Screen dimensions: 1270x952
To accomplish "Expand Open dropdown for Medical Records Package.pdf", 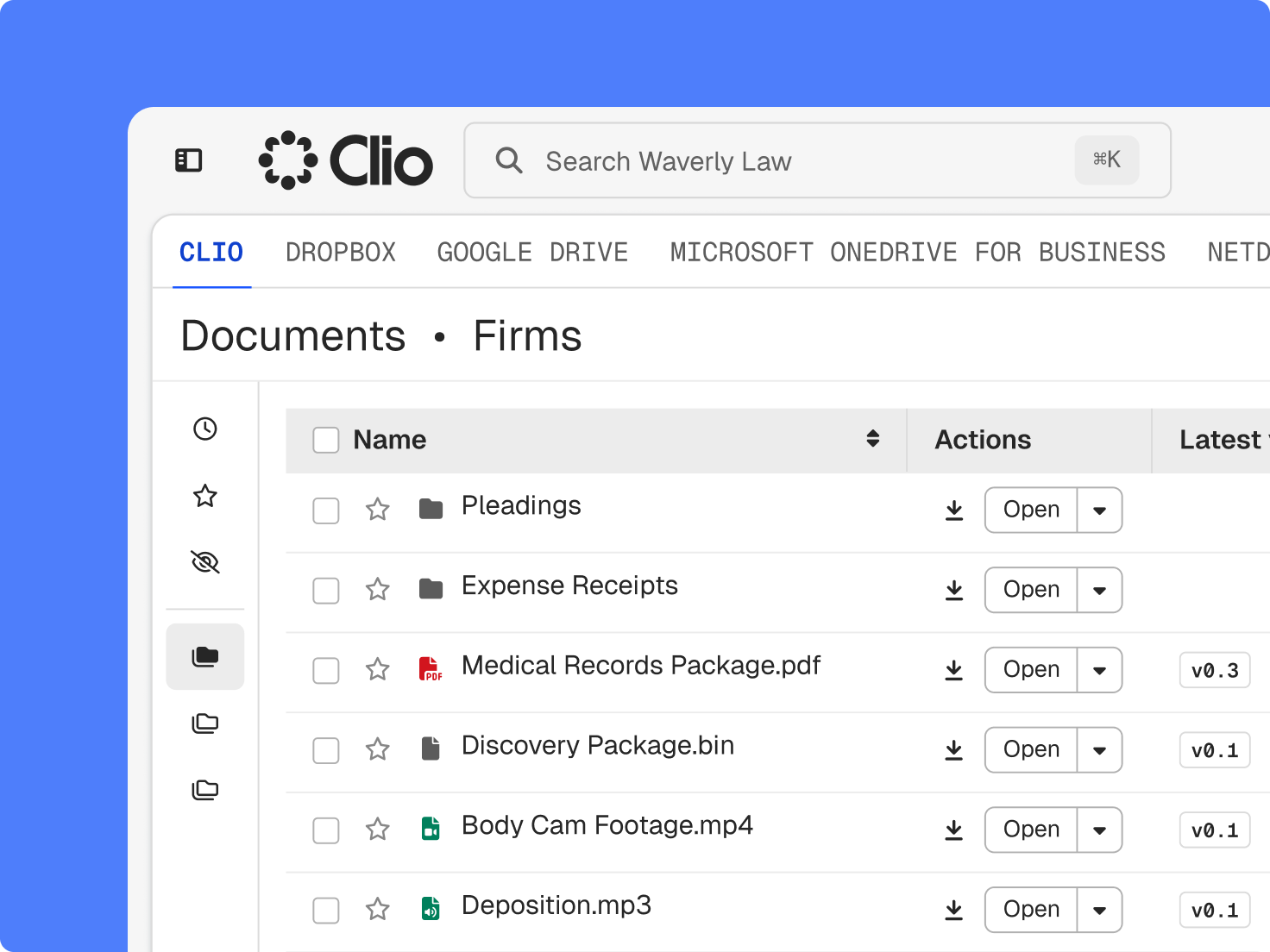I will [x=1100, y=670].
